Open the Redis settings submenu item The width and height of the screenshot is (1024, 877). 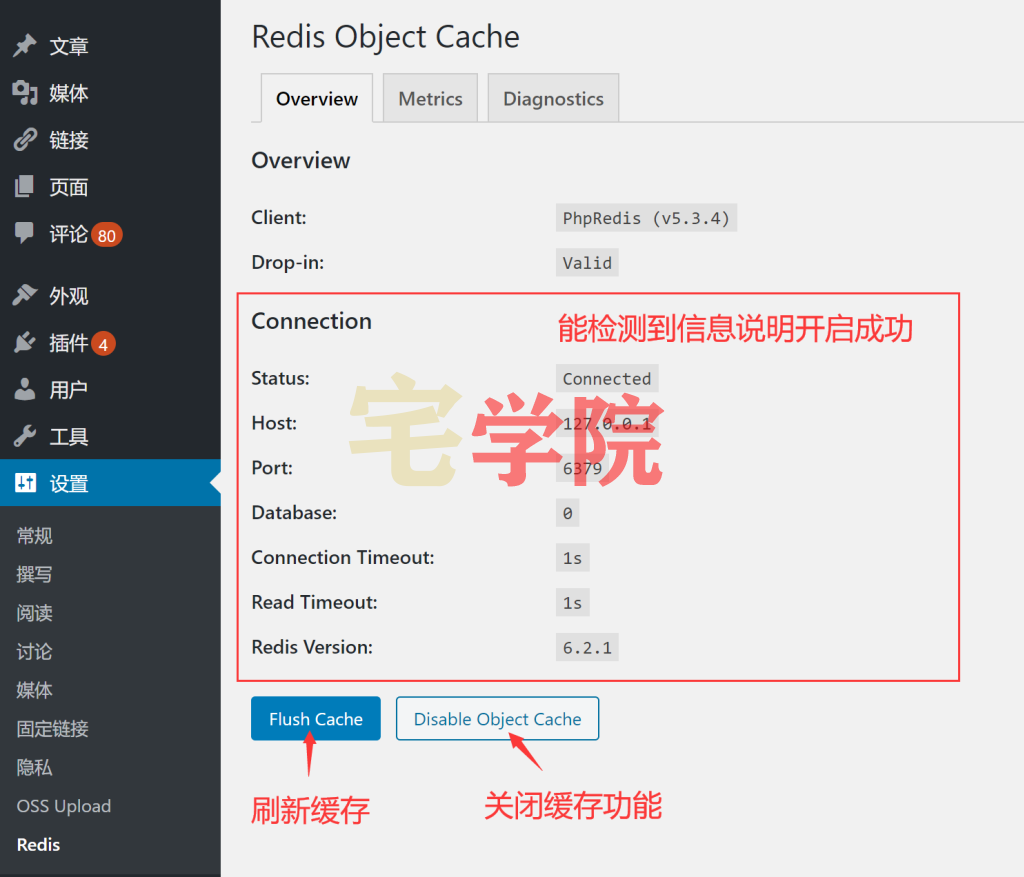click(x=38, y=844)
